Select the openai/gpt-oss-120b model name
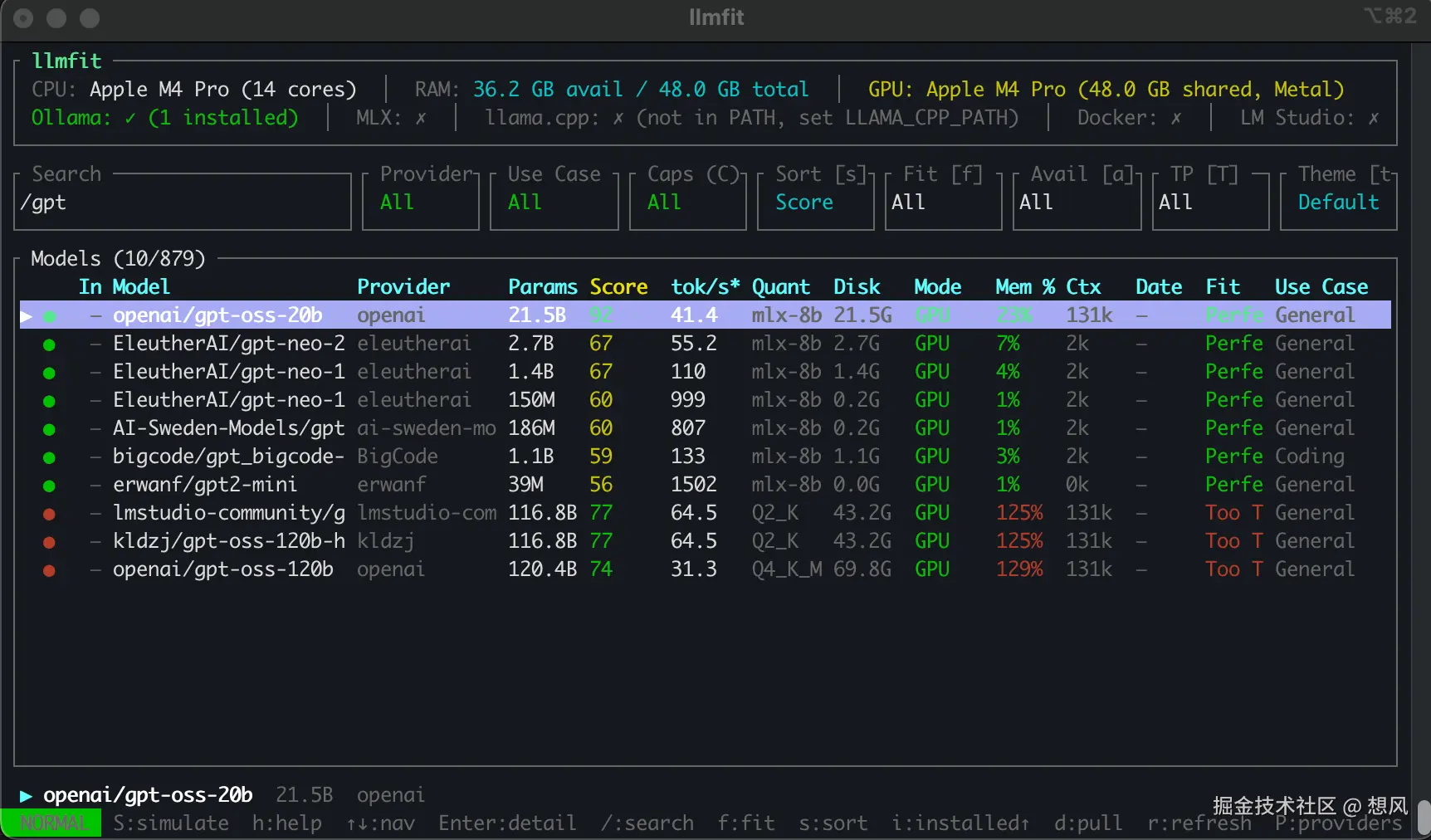 tap(223, 569)
